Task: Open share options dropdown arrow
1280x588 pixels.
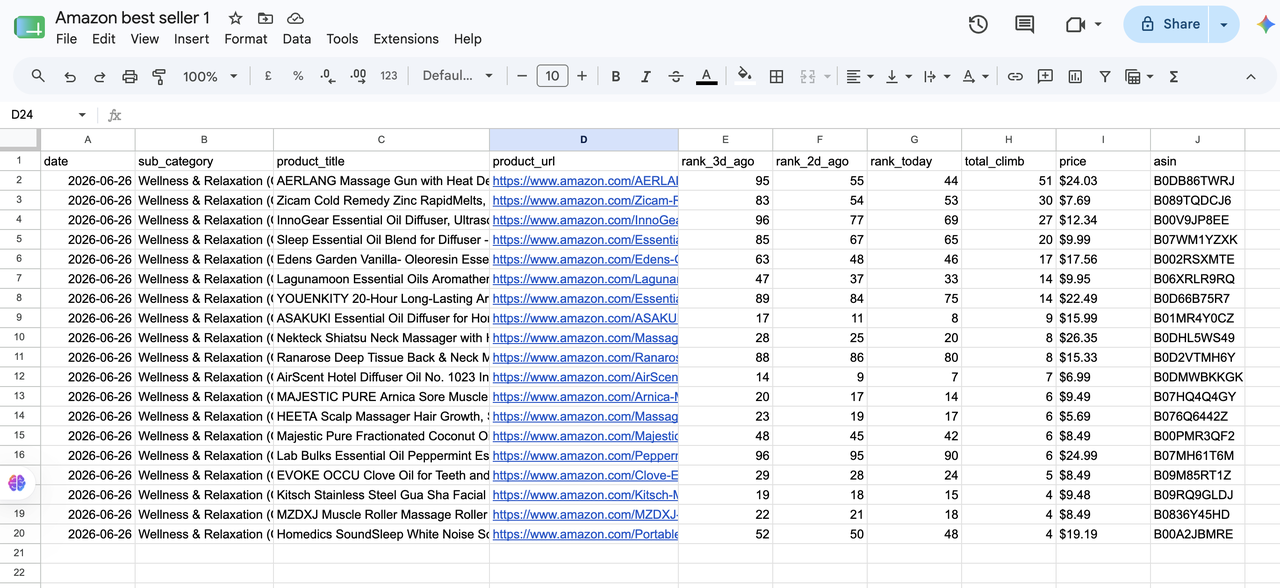Action: (x=1225, y=24)
